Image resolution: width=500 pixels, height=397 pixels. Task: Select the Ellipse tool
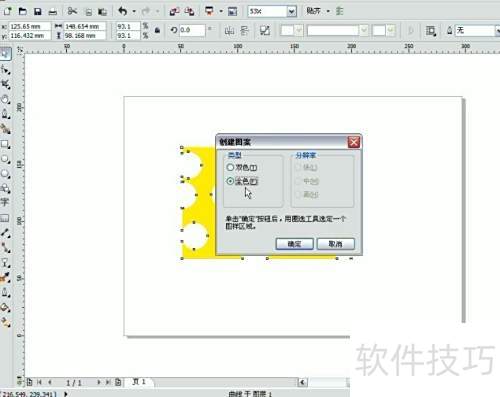point(5,159)
